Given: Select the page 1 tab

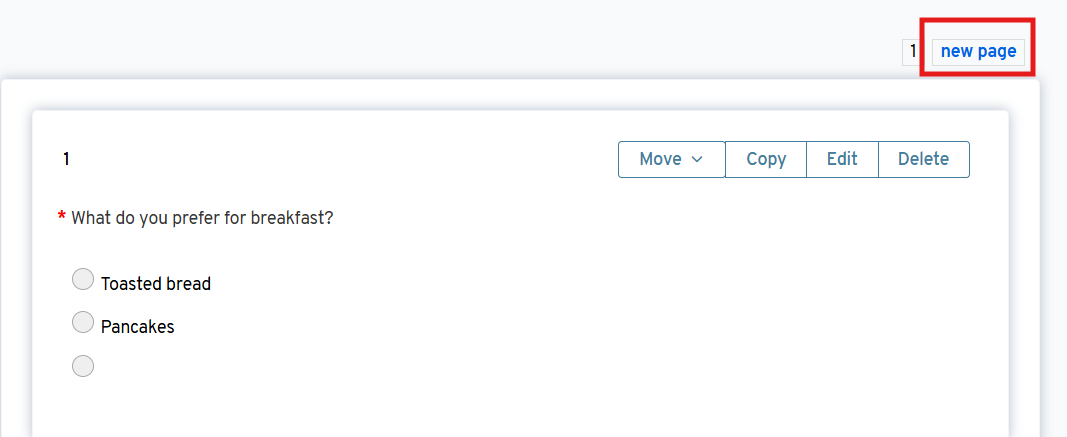Looking at the screenshot, I should (x=913, y=52).
